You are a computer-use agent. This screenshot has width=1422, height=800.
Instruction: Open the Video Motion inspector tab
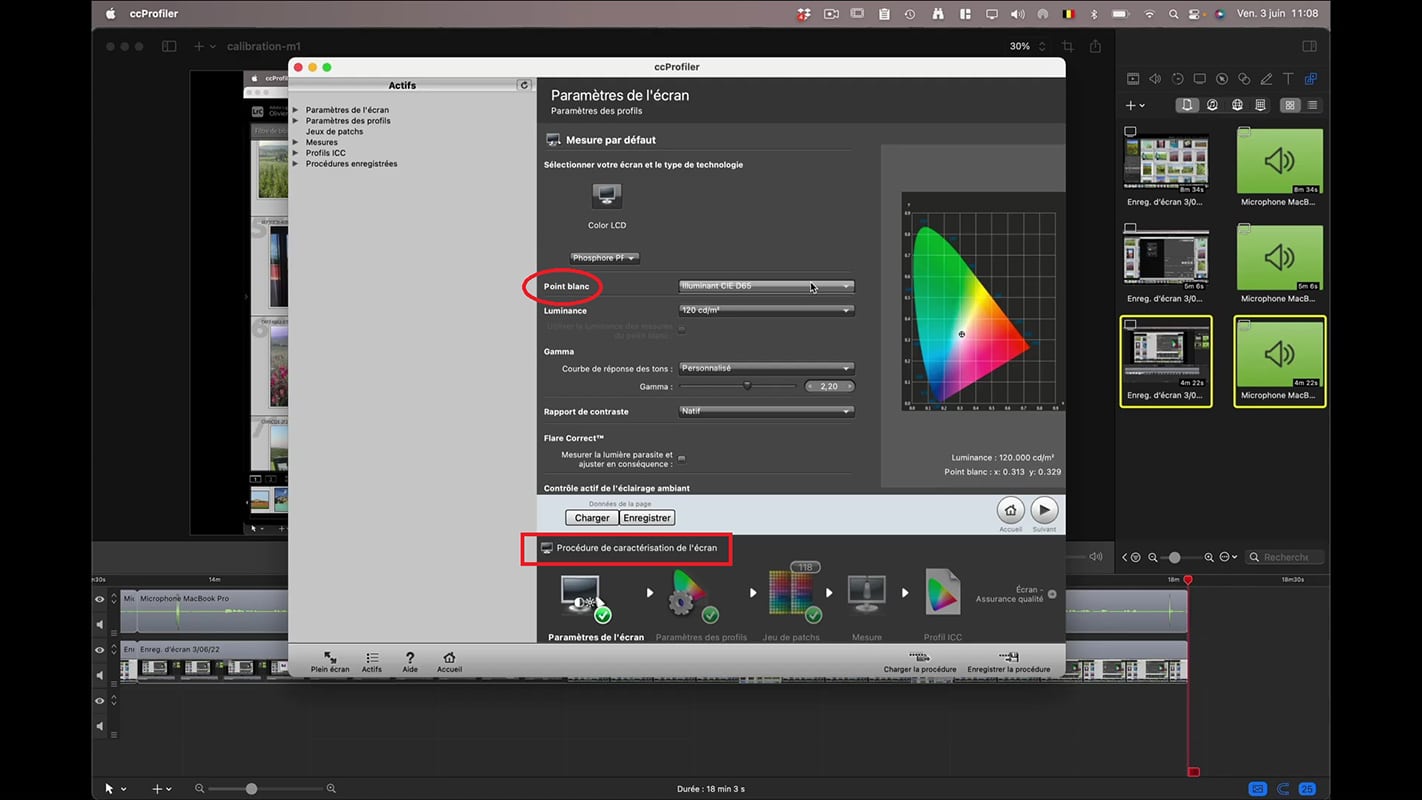[1177, 79]
